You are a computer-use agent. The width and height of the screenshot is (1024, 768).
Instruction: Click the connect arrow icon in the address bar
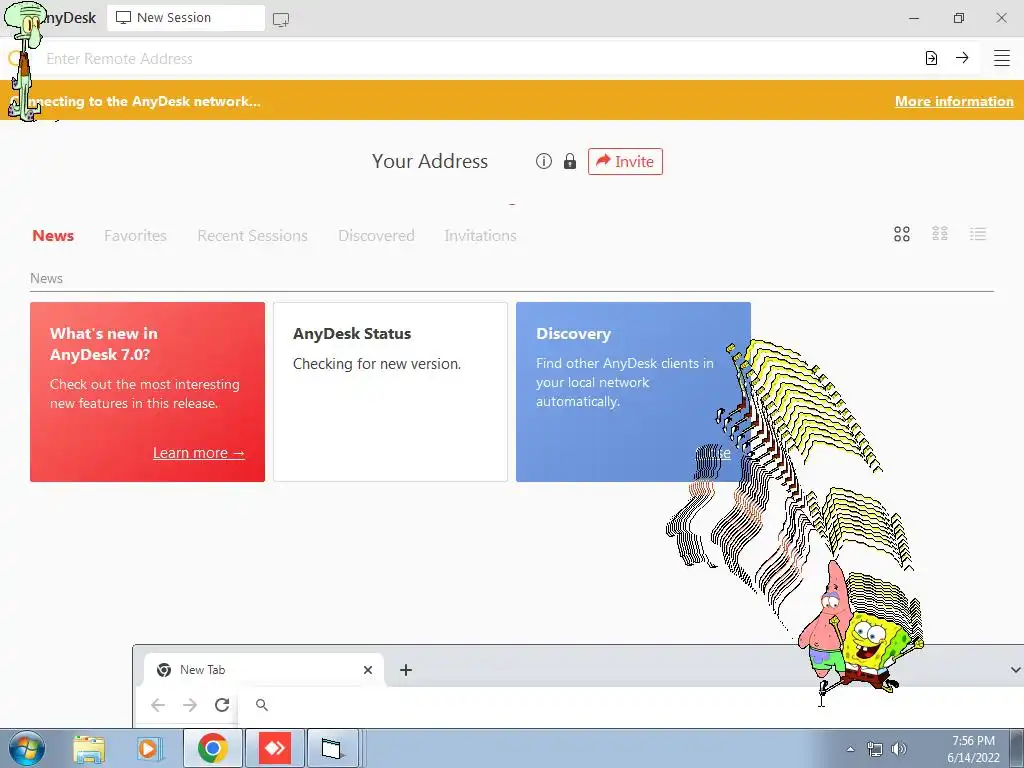pyautogui.click(x=962, y=58)
